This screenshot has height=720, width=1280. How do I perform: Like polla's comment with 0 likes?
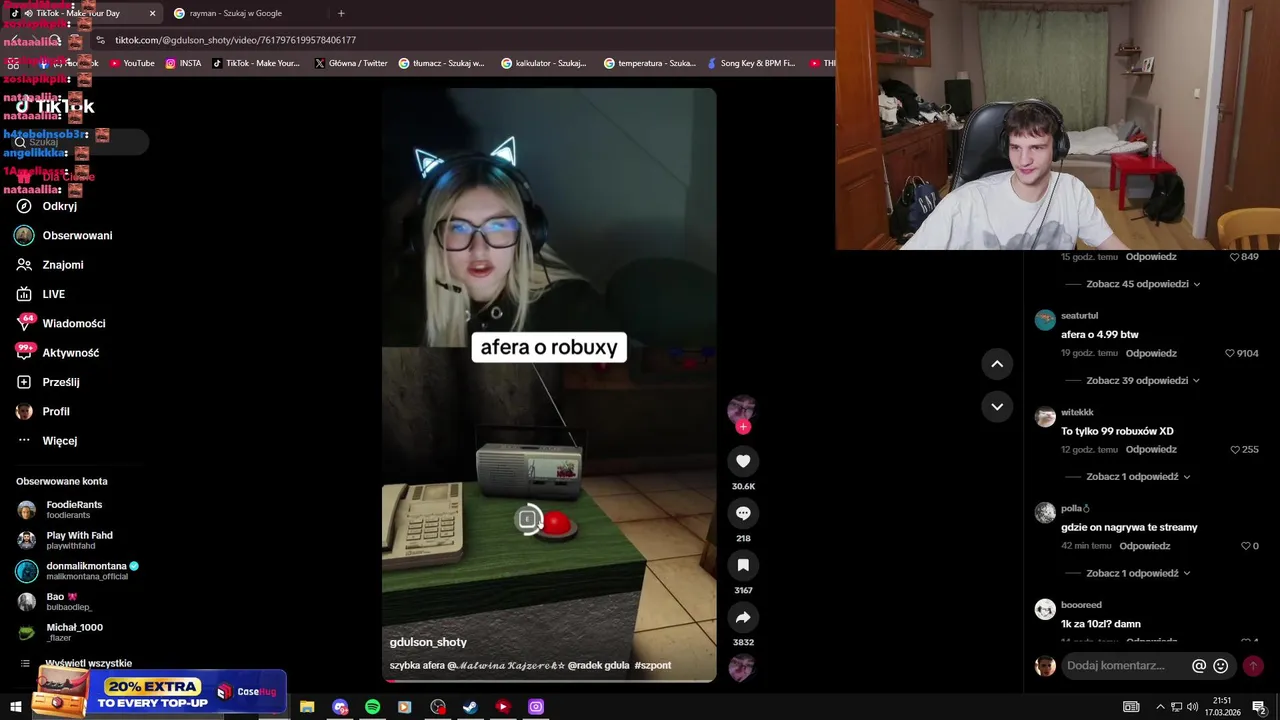click(1246, 546)
